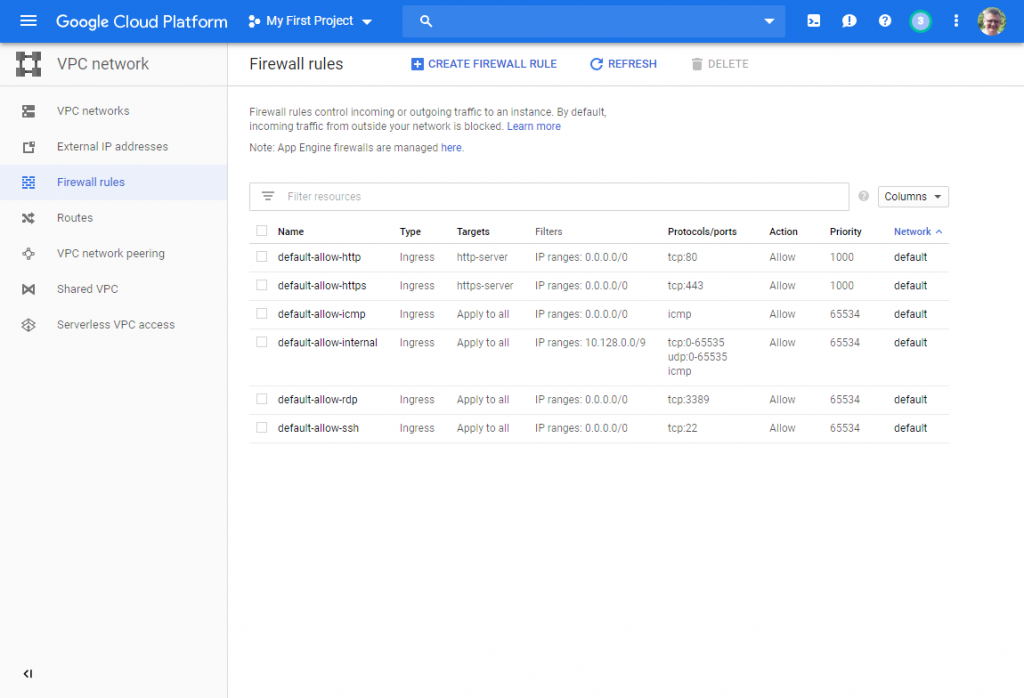Image resolution: width=1024 pixels, height=698 pixels.
Task: Expand the search bar dropdown arrow
Action: tap(769, 21)
